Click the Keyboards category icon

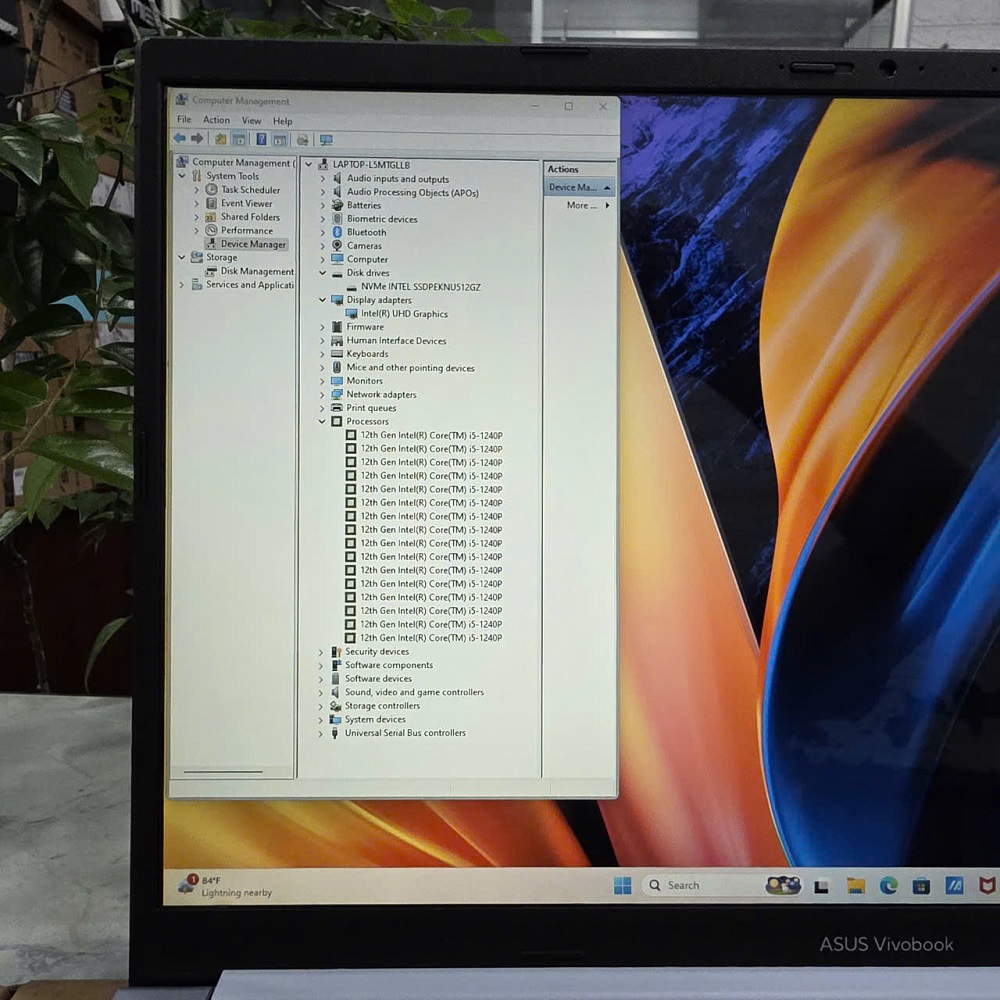click(337, 354)
